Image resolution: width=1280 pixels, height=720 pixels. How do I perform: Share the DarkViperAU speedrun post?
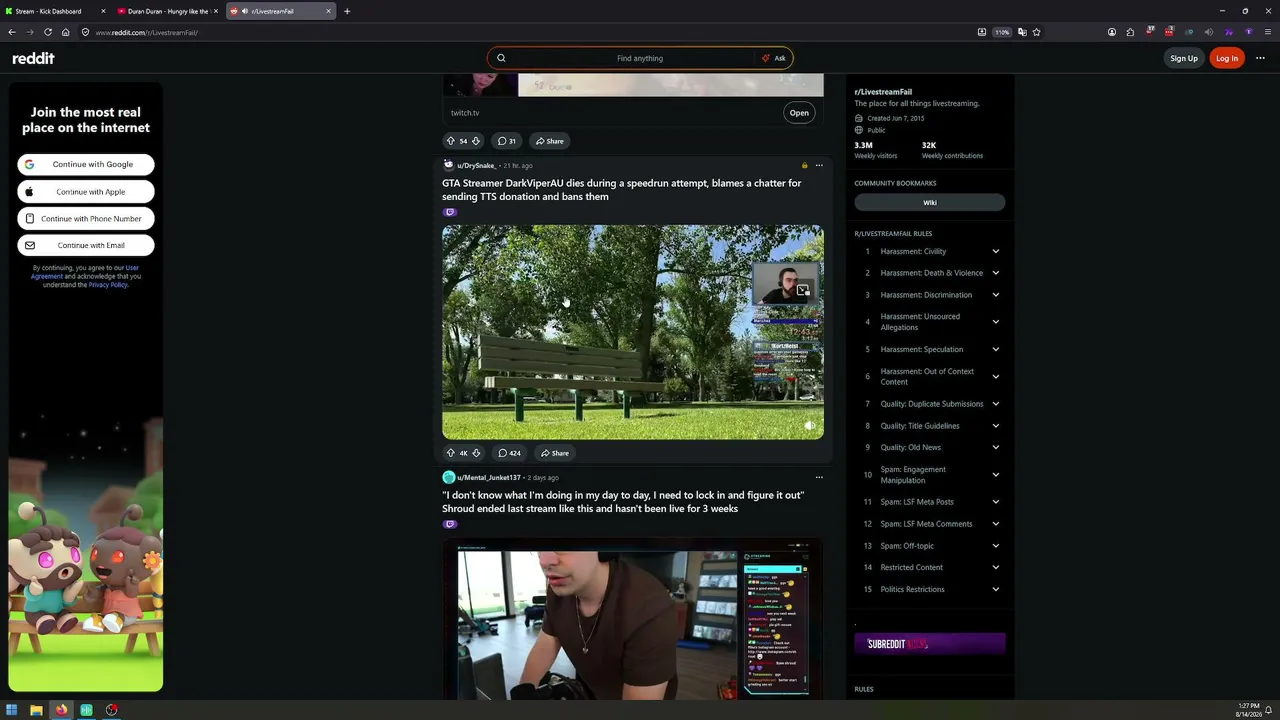(554, 453)
